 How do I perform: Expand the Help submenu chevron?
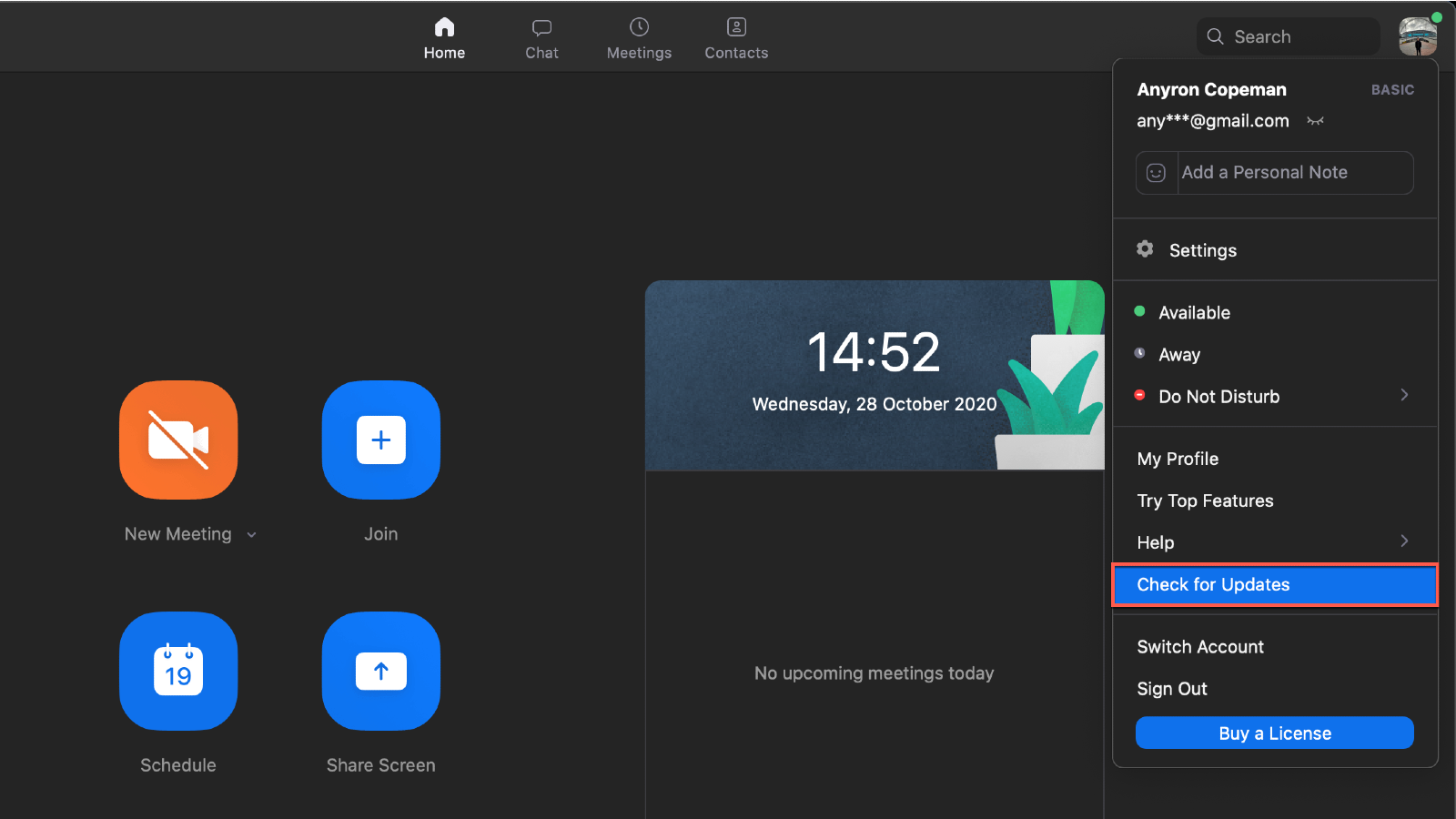pos(1404,541)
